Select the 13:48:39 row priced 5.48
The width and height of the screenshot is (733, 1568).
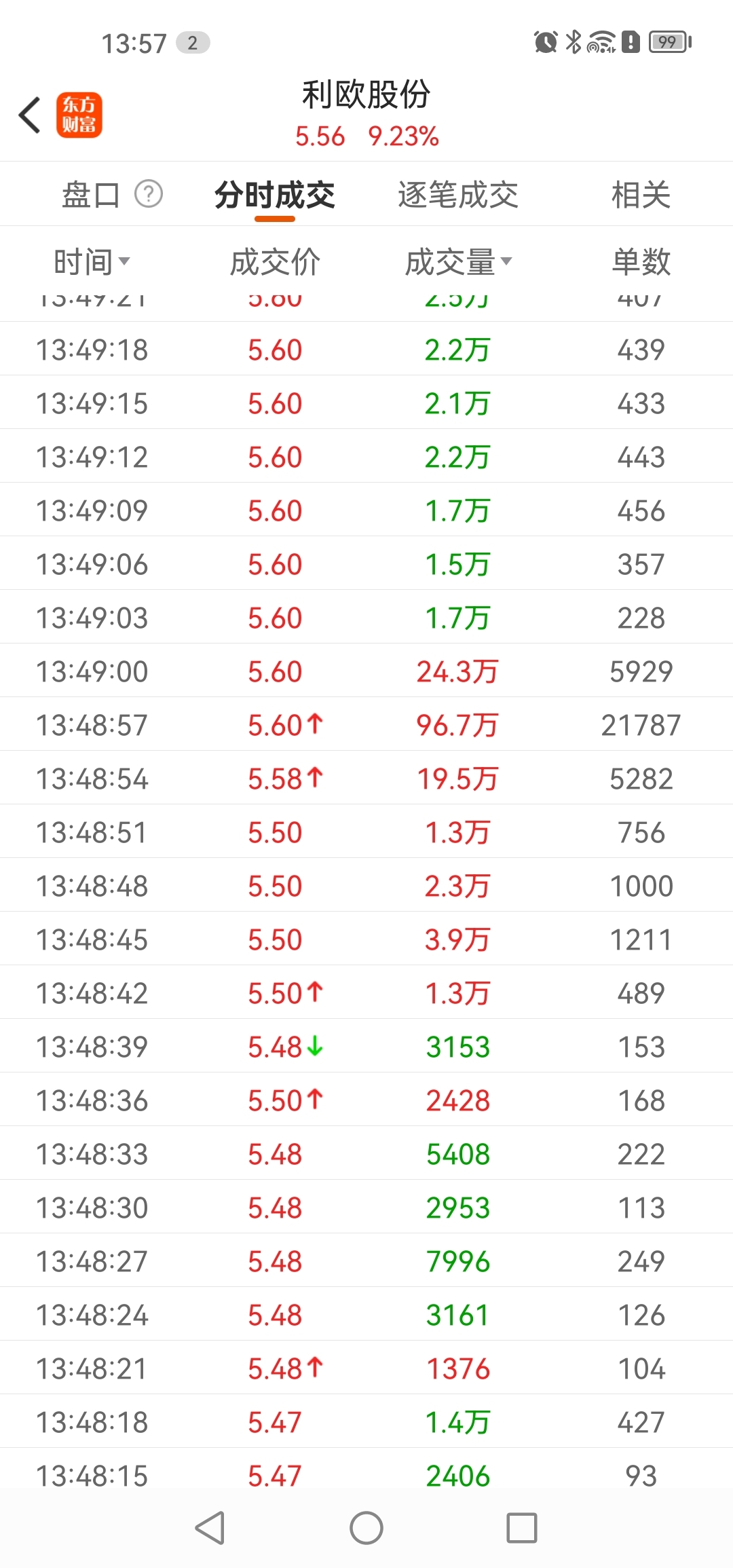tap(366, 1047)
